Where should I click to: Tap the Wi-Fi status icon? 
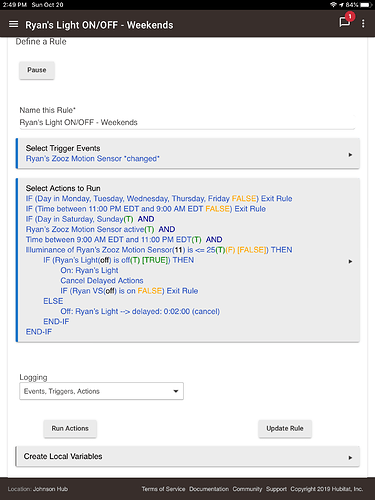[x=333, y=5]
